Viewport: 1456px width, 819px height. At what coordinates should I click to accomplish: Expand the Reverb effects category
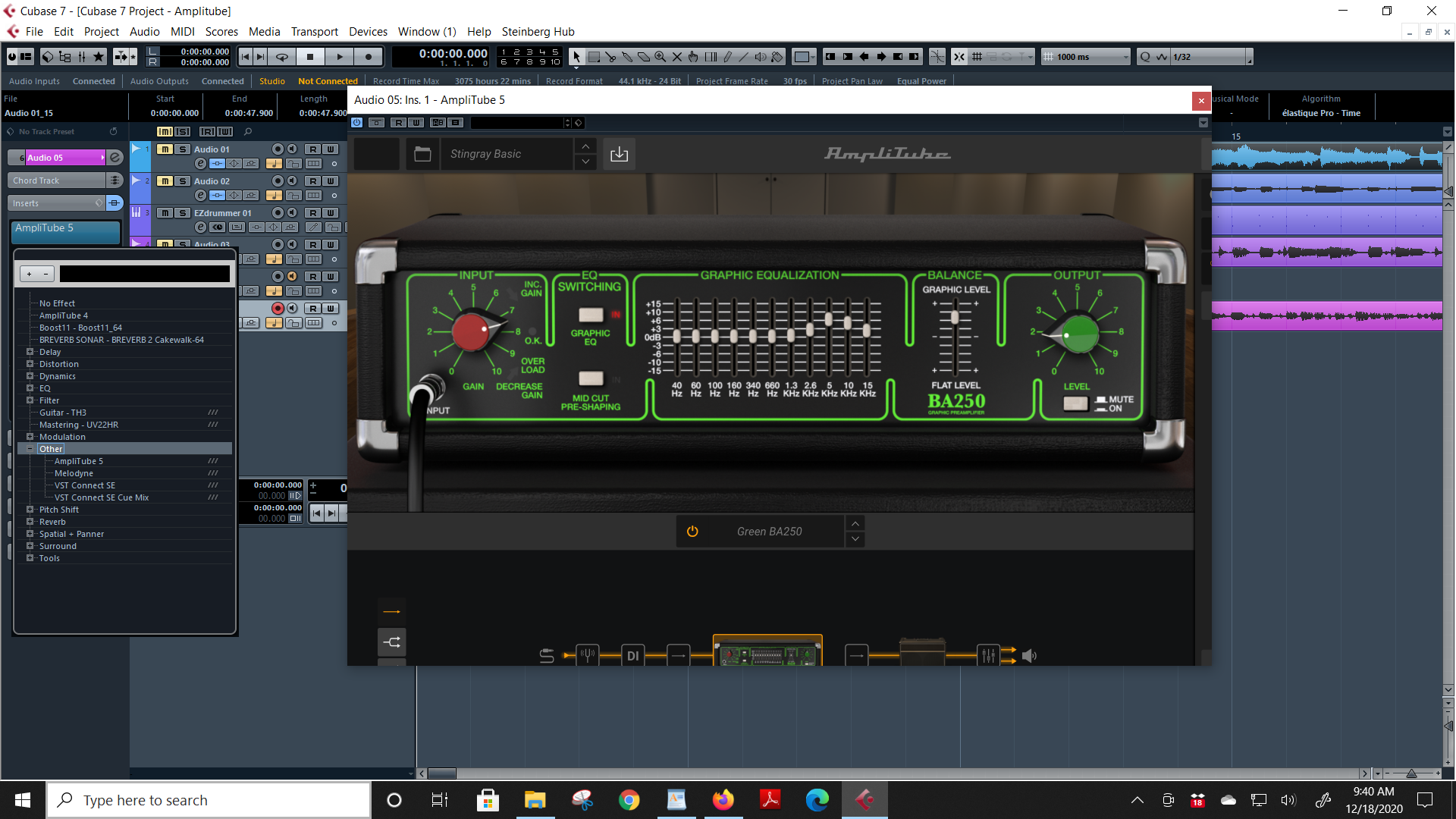(x=30, y=522)
